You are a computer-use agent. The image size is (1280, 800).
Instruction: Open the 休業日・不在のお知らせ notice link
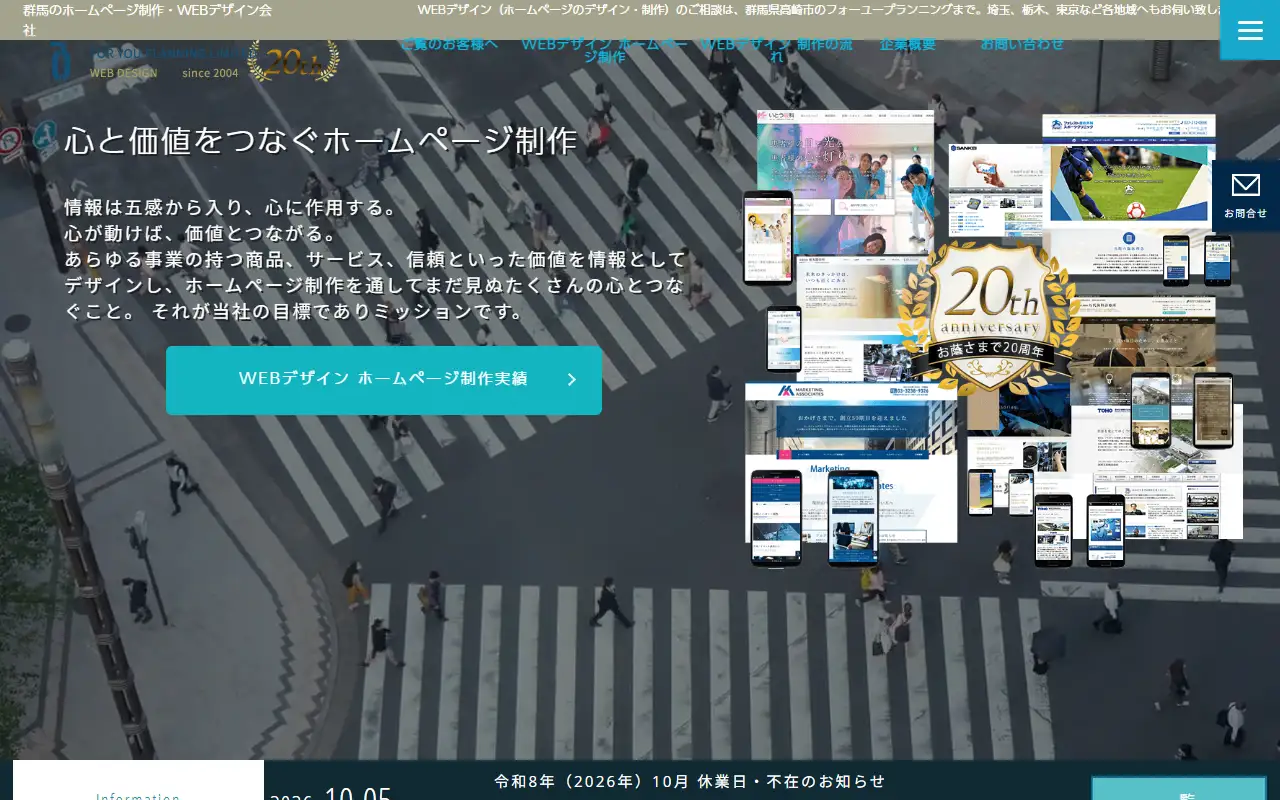coord(690,782)
